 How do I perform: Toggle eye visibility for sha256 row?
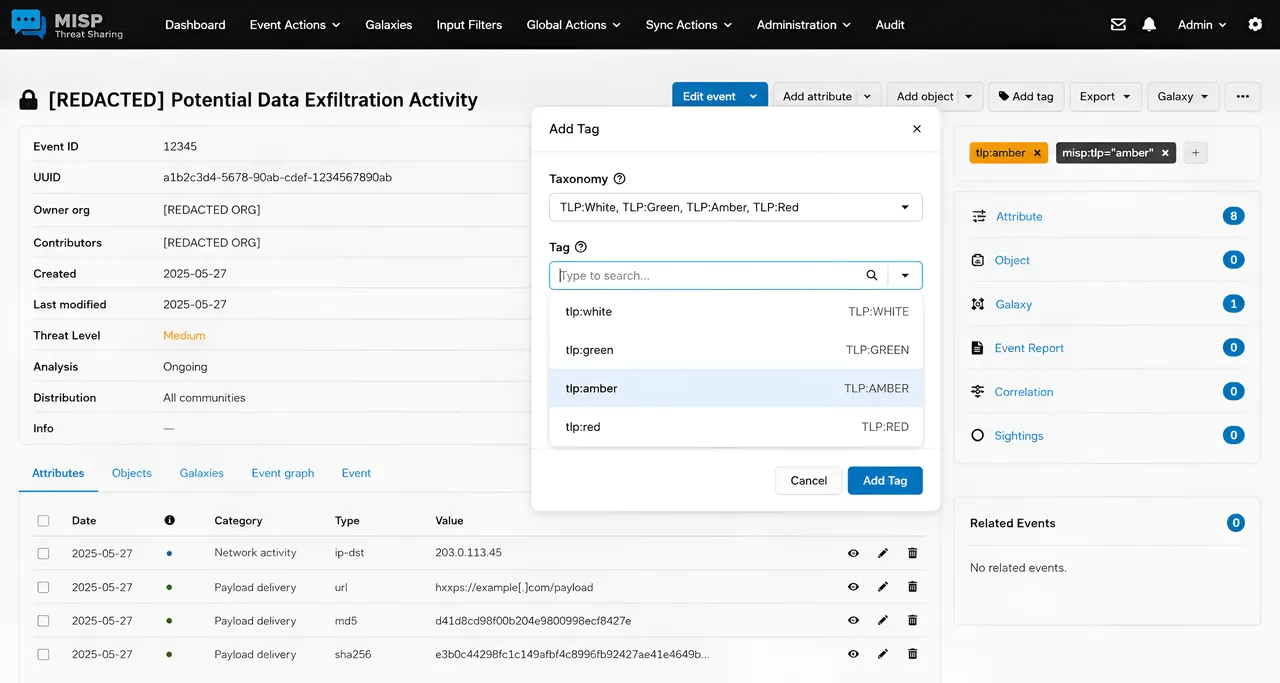[853, 654]
